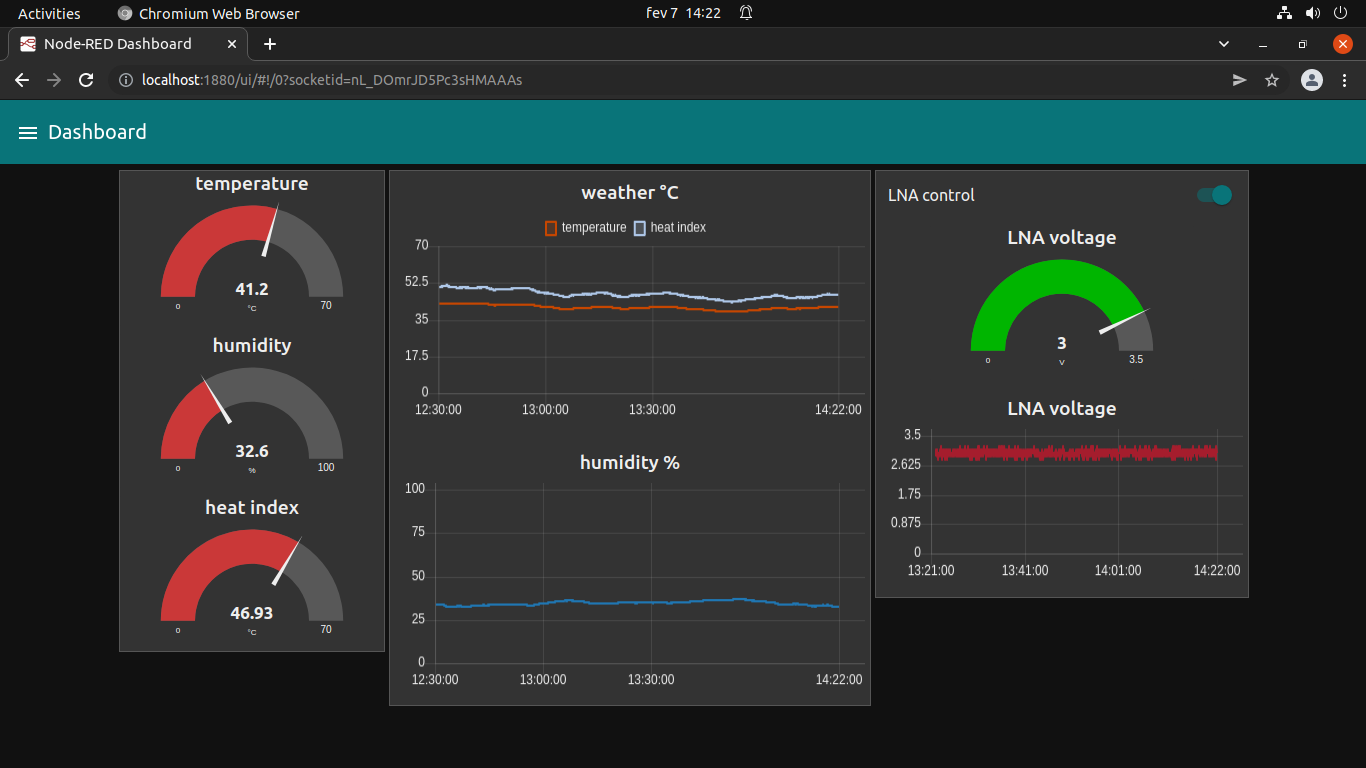Open Chromium three-dot menu
This screenshot has height=768, width=1366.
pos(1345,80)
